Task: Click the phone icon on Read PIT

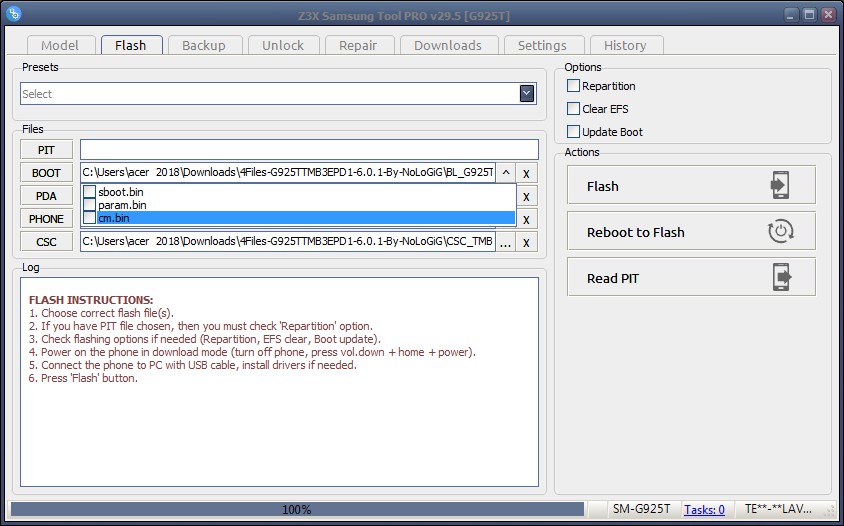Action: coord(780,278)
